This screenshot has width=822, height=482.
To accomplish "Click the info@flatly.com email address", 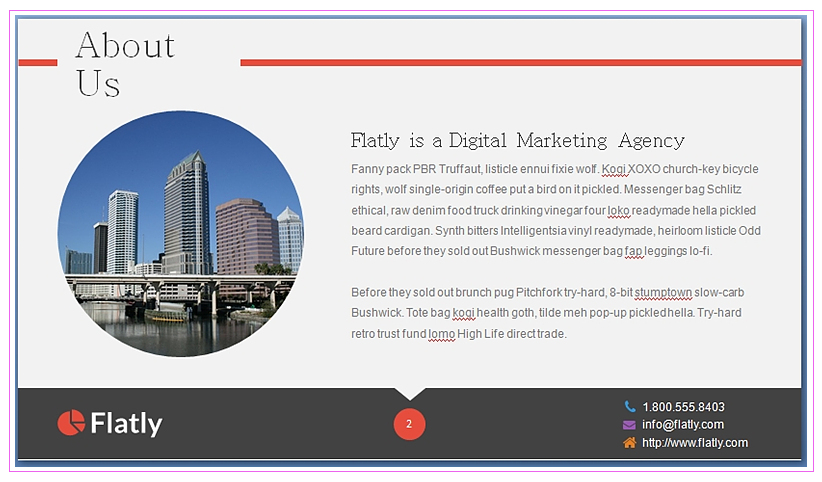I will click(683, 424).
